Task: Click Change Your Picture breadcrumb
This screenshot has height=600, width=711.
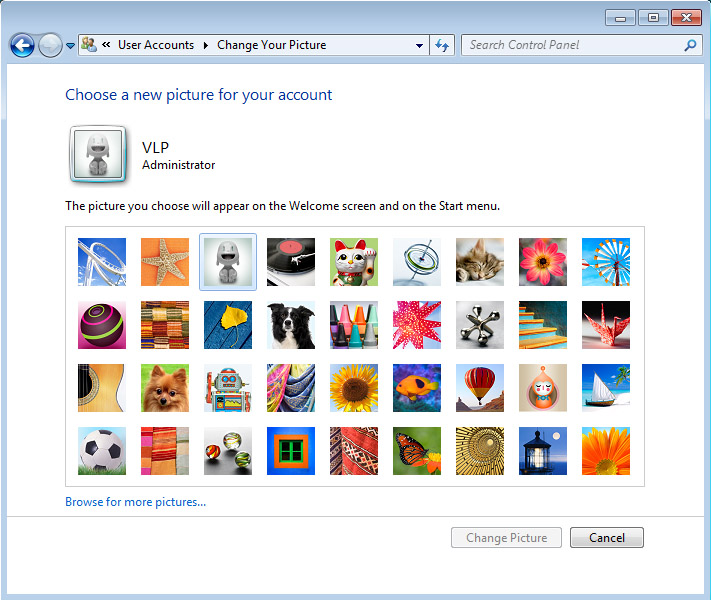Action: (272, 45)
